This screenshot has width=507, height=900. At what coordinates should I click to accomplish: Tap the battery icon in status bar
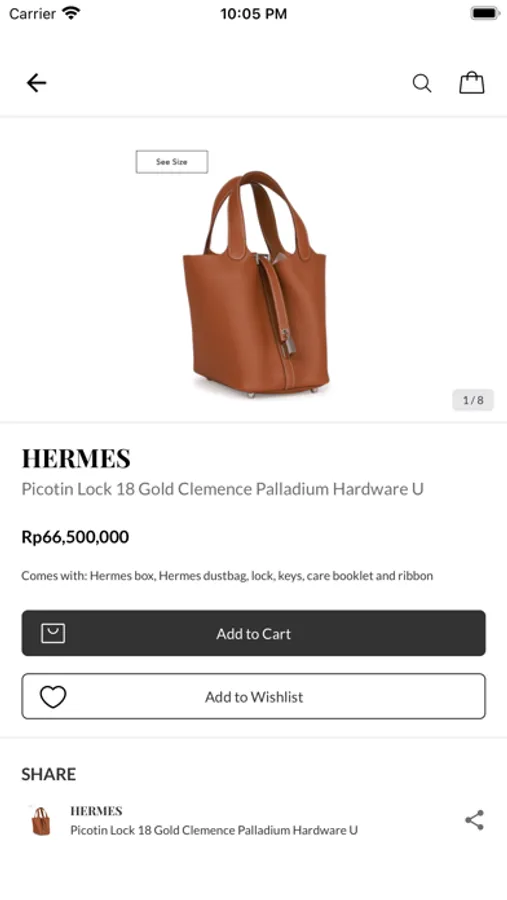(x=485, y=13)
